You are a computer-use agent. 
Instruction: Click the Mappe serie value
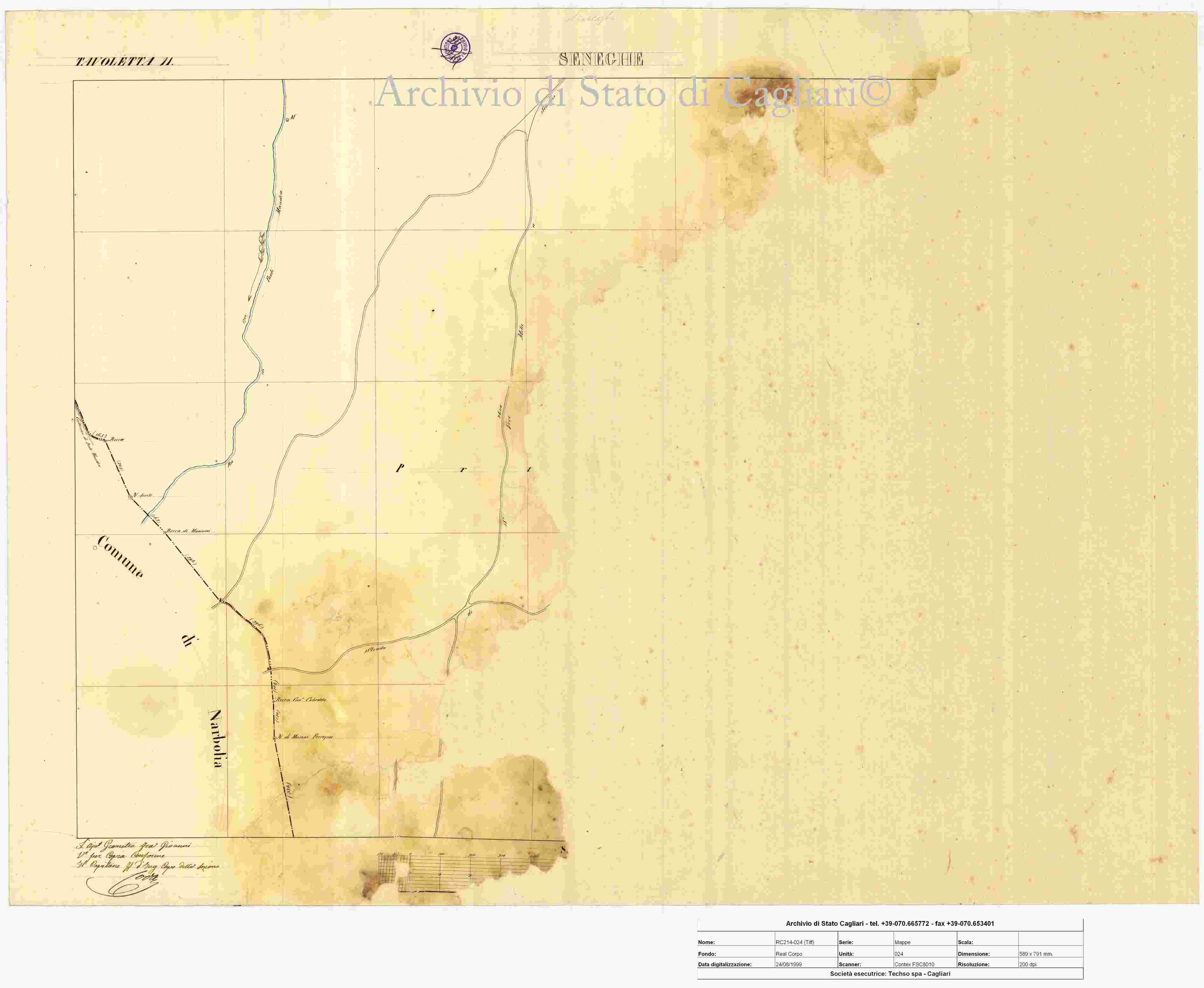click(902, 943)
